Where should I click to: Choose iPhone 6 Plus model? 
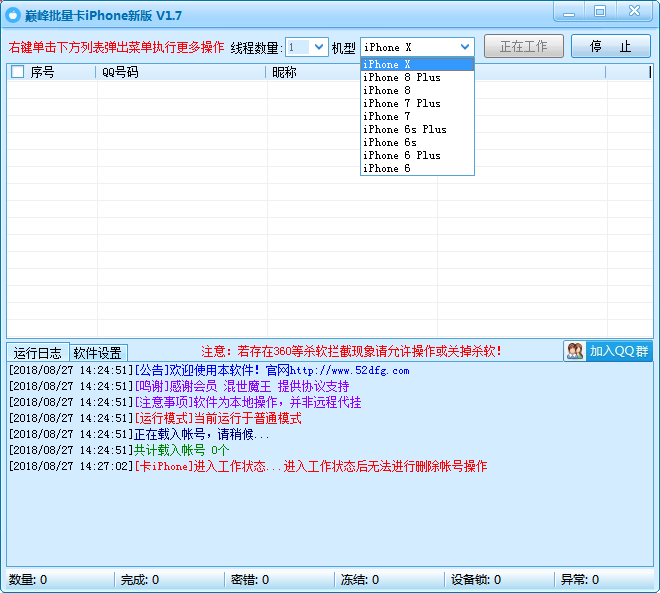coord(417,156)
